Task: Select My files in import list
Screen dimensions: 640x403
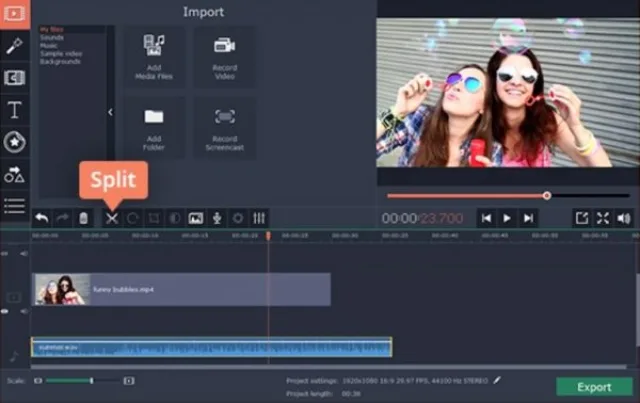Action: 52,29
